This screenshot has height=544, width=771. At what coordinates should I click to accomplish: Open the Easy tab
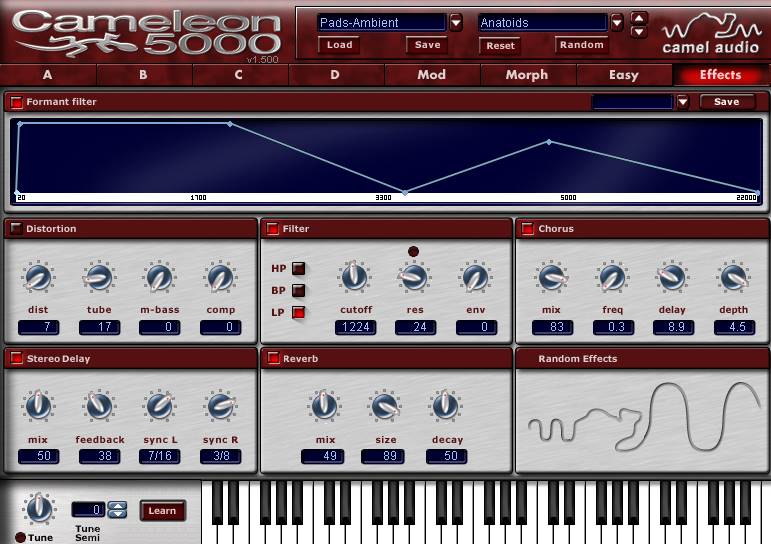tap(623, 75)
